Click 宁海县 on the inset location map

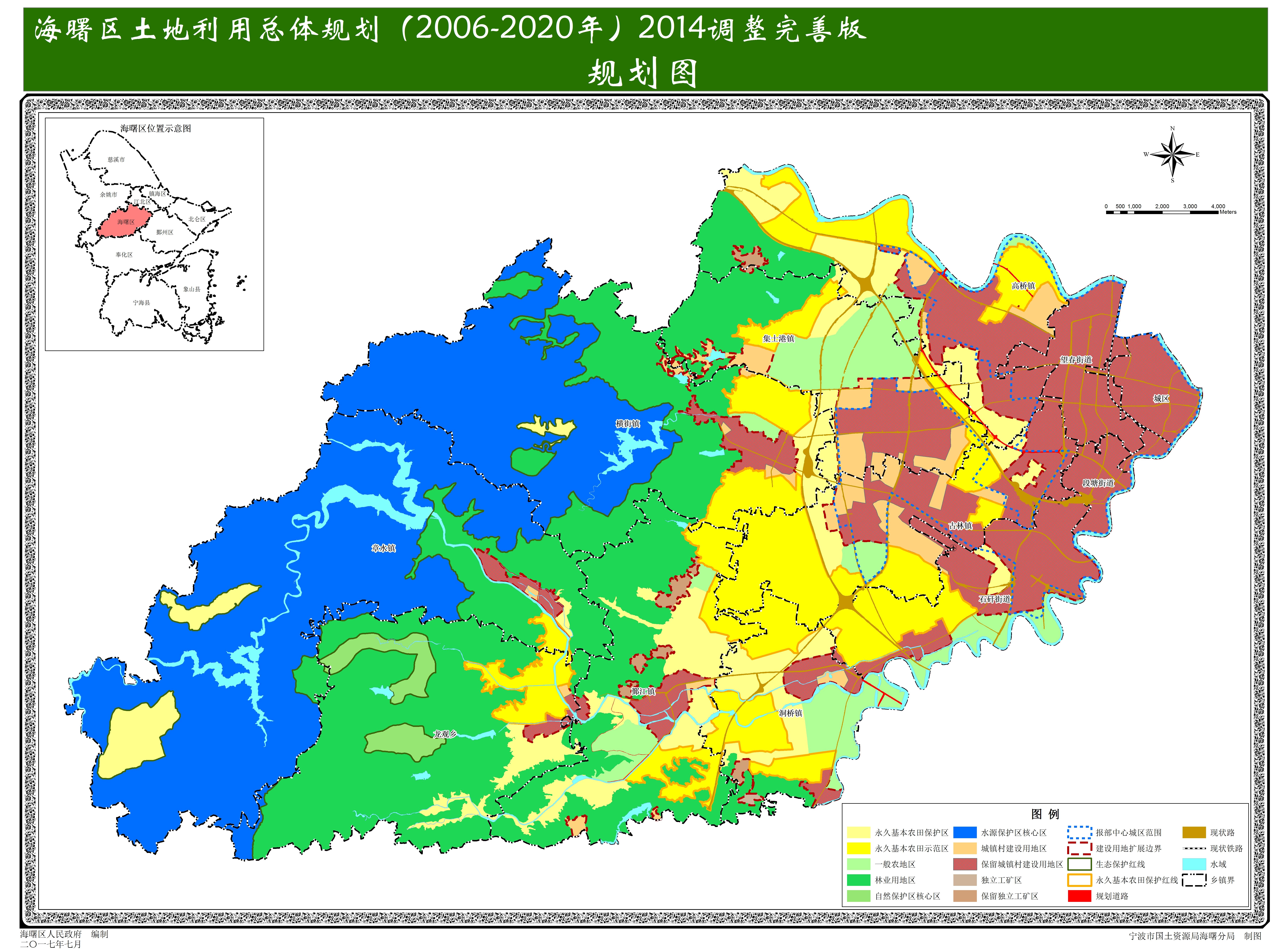(142, 302)
